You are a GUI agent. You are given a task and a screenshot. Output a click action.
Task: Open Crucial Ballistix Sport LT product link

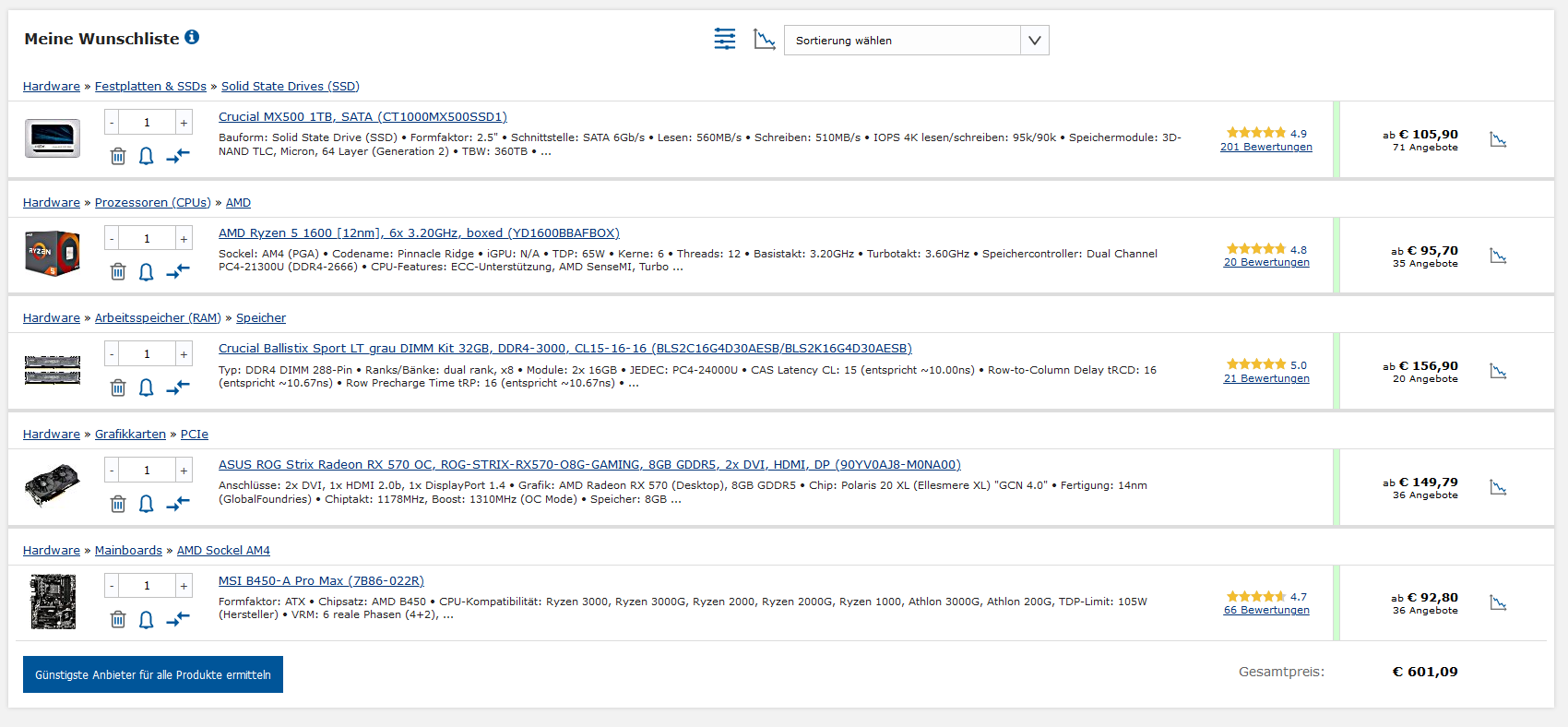tap(564, 349)
